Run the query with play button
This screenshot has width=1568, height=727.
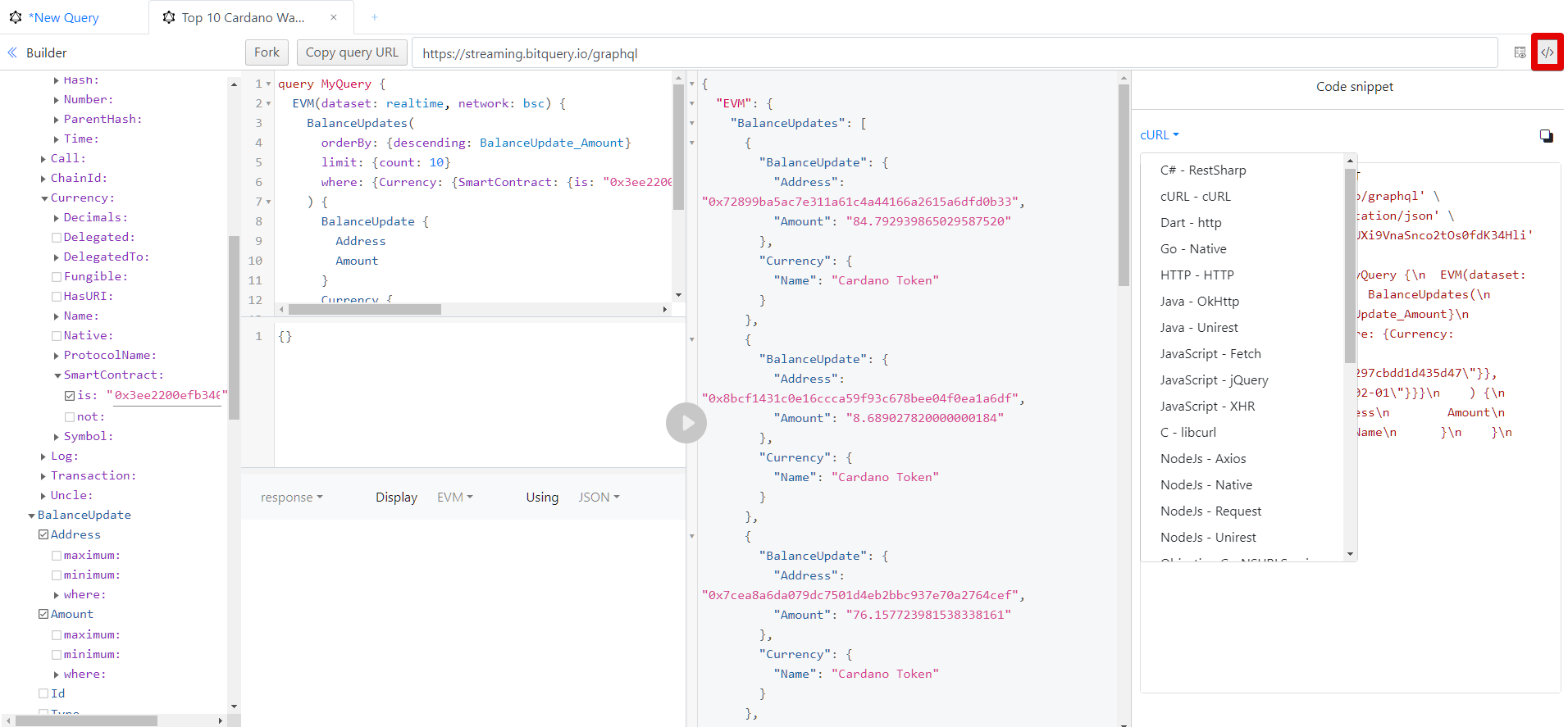686,423
